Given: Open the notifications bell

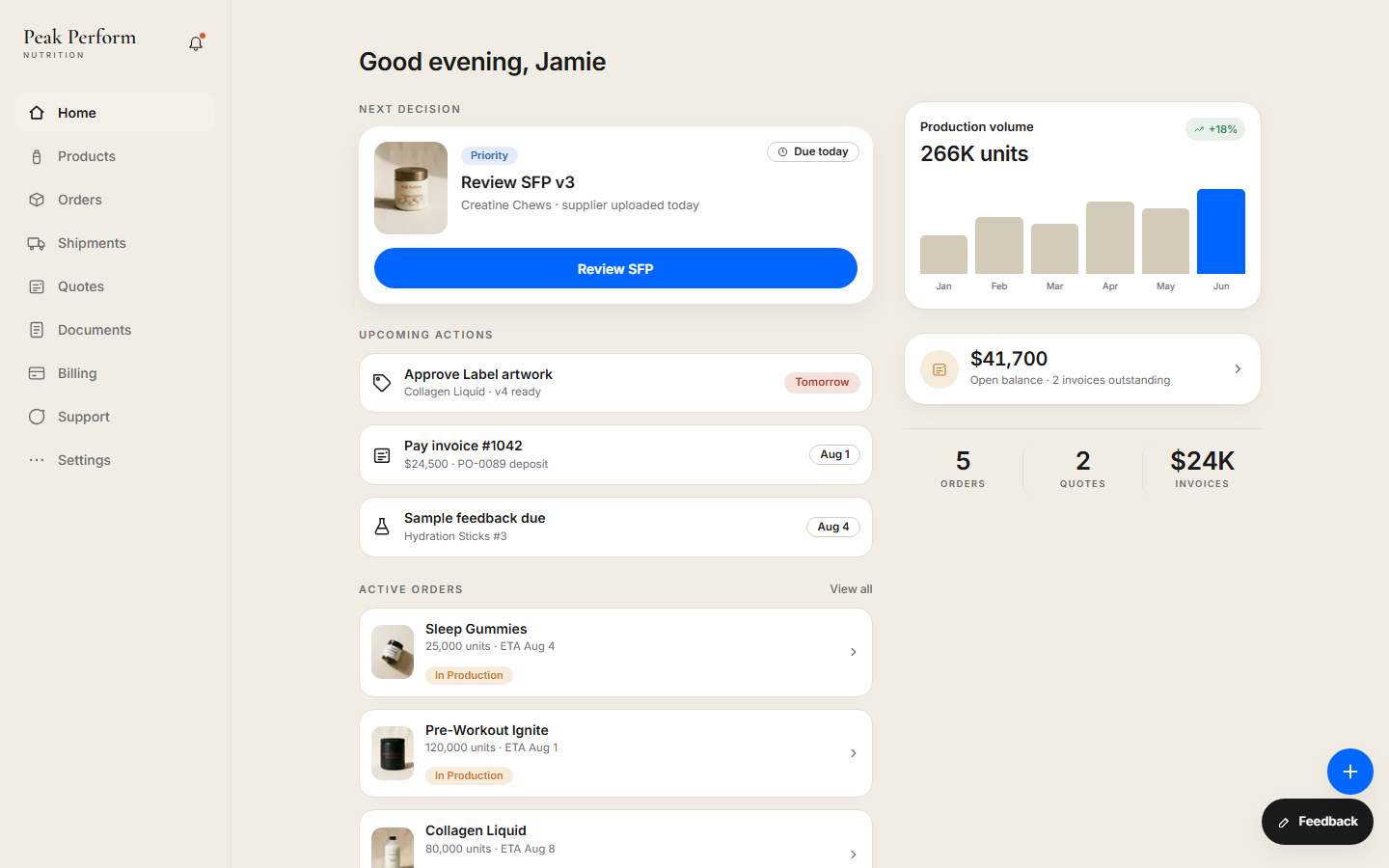Looking at the screenshot, I should pyautogui.click(x=196, y=43).
